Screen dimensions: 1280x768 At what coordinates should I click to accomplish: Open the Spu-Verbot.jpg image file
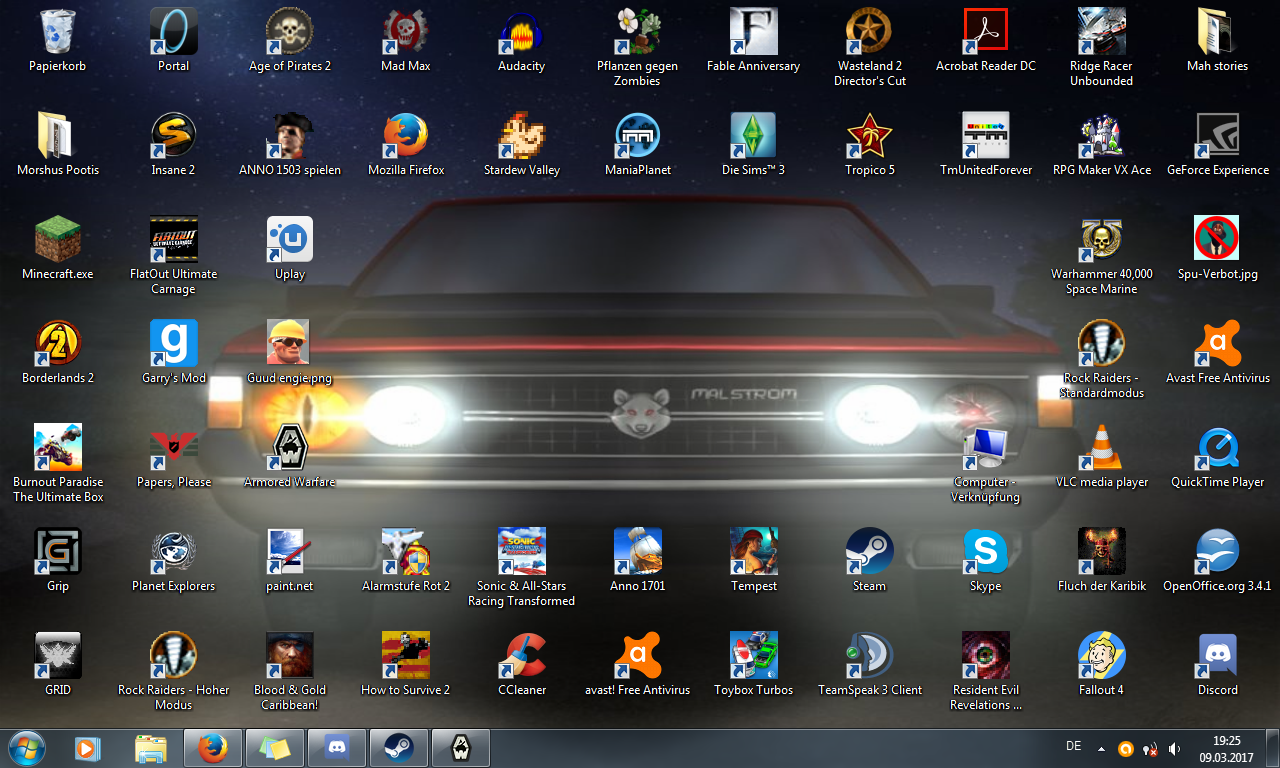[1218, 240]
